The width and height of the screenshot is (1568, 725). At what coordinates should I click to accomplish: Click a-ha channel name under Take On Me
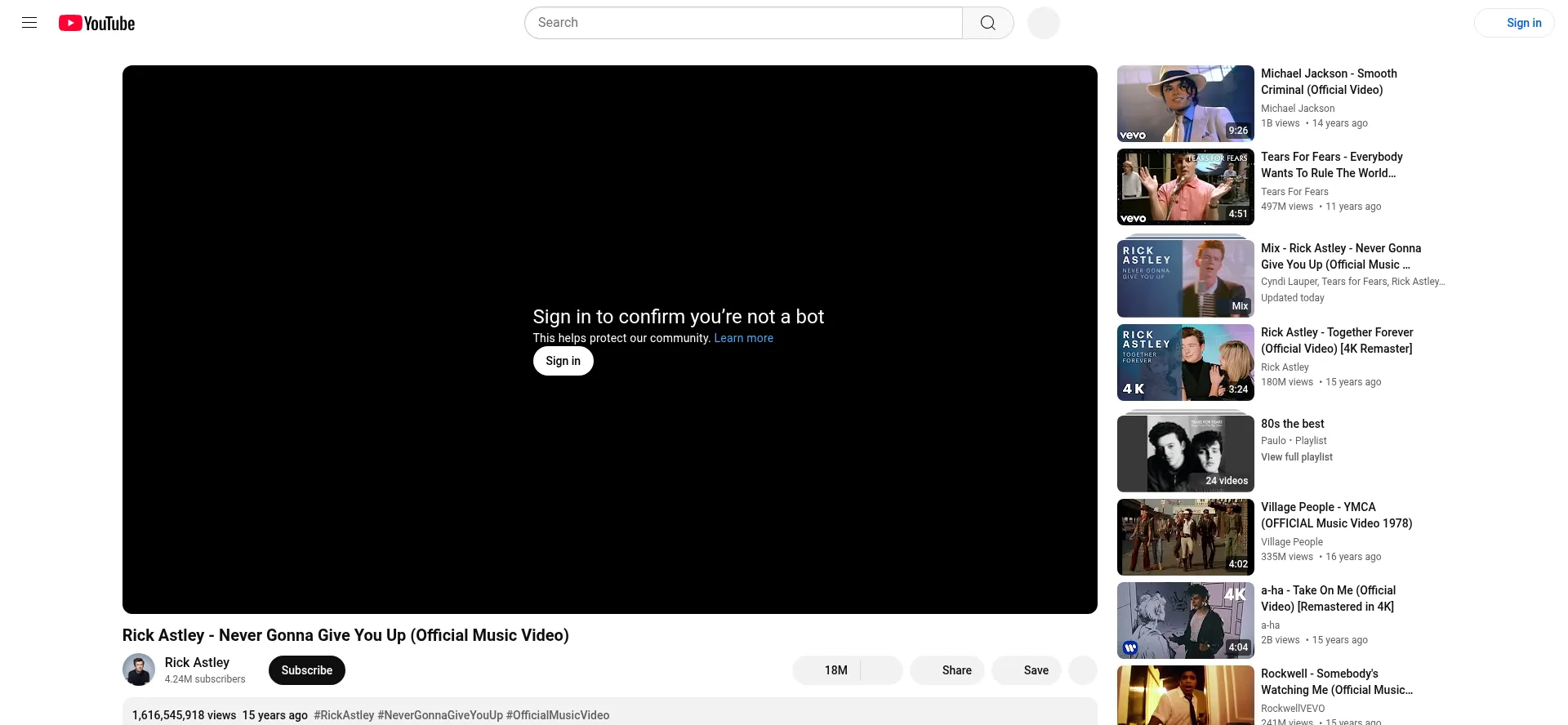(1270, 625)
